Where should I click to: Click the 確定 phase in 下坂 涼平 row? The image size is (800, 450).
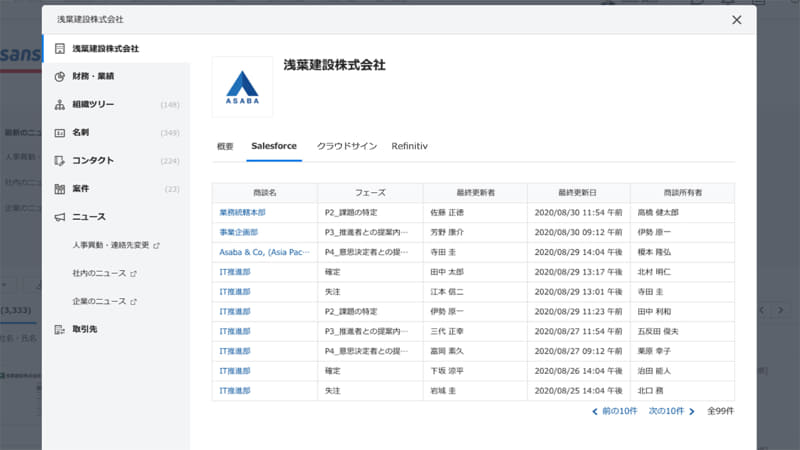pos(333,371)
